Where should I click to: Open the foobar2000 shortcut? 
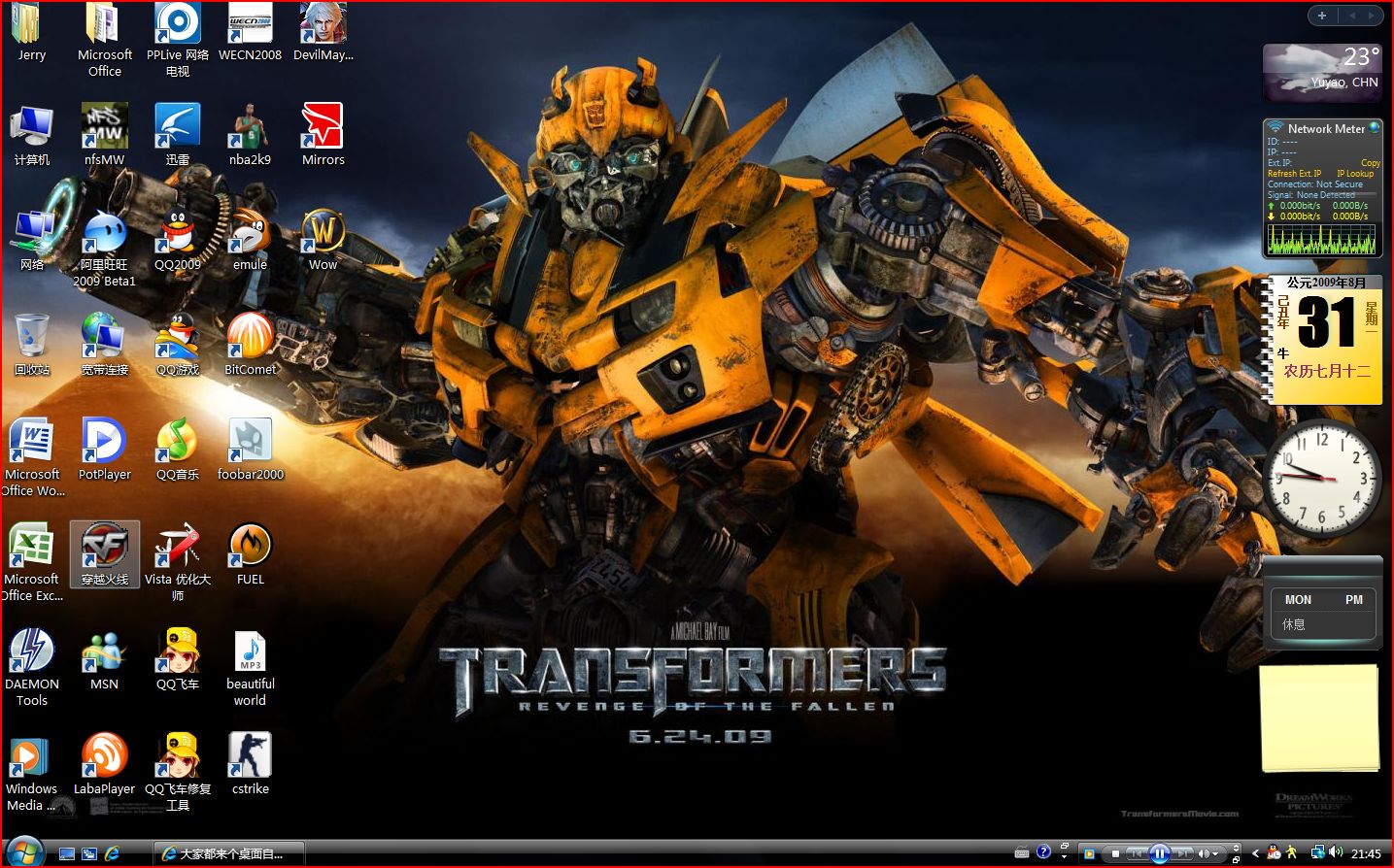(x=250, y=450)
